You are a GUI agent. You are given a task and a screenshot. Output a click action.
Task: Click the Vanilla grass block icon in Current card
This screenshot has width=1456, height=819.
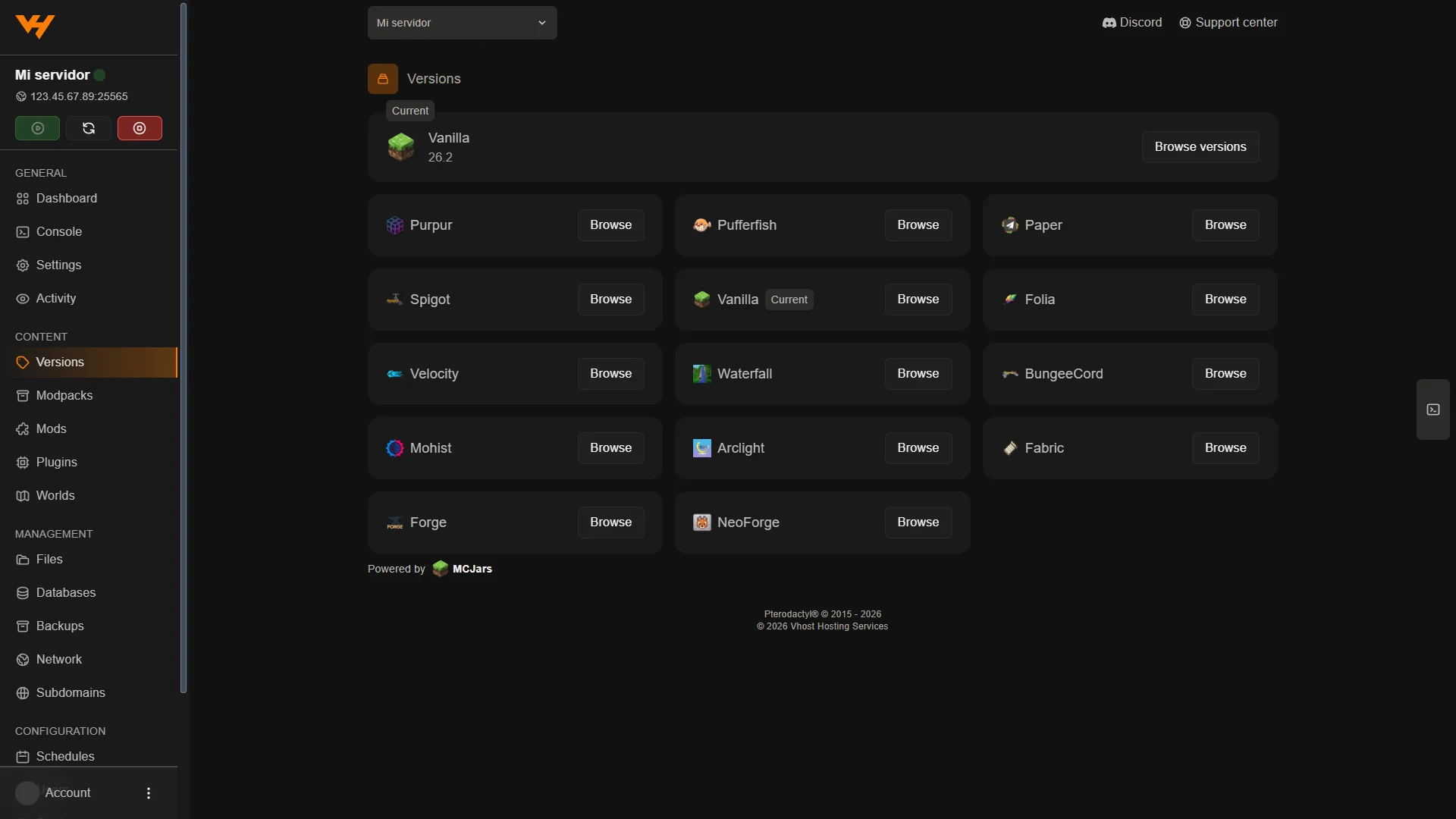[x=401, y=147]
